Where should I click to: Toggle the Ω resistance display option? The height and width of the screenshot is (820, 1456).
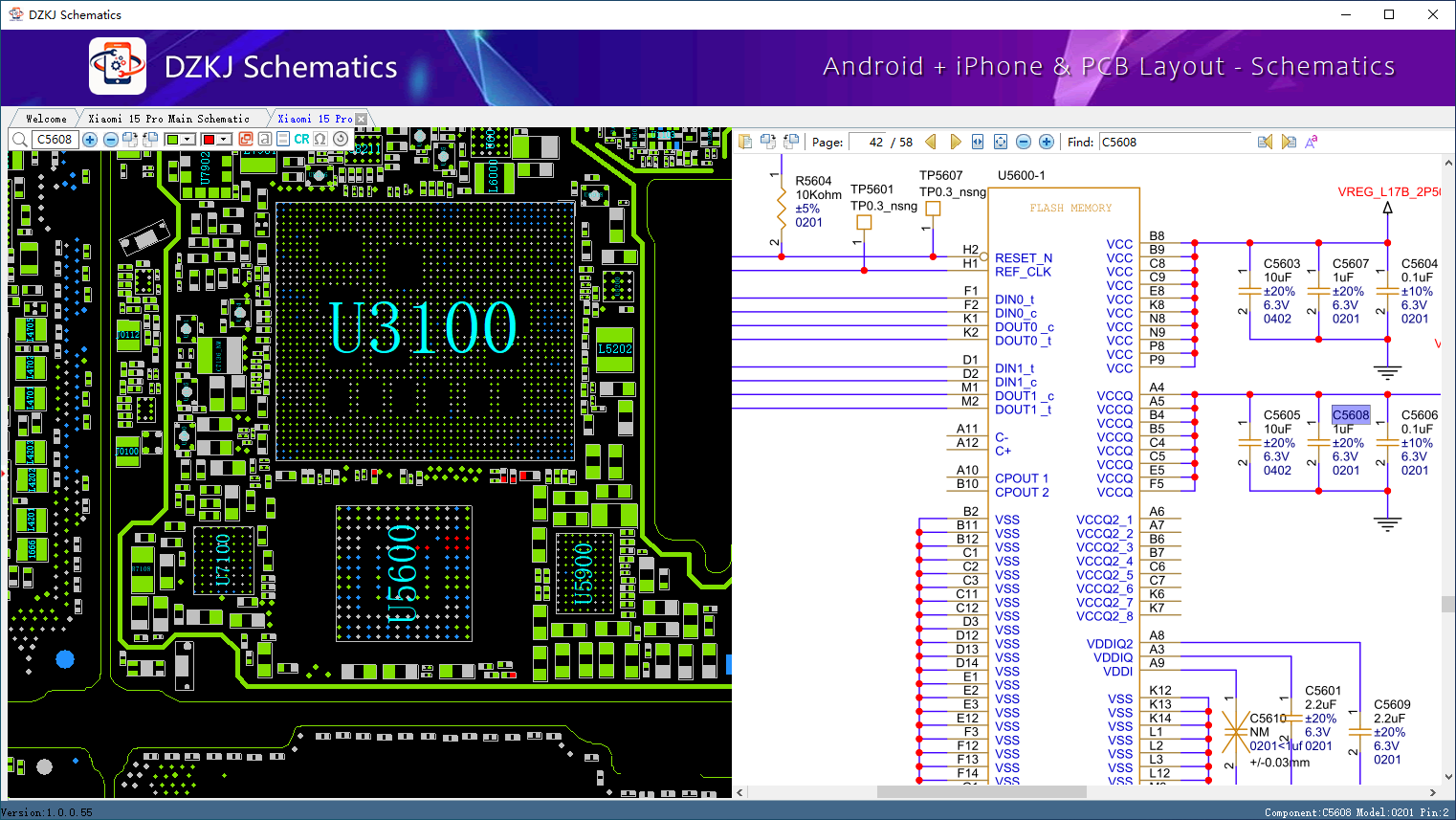point(320,139)
